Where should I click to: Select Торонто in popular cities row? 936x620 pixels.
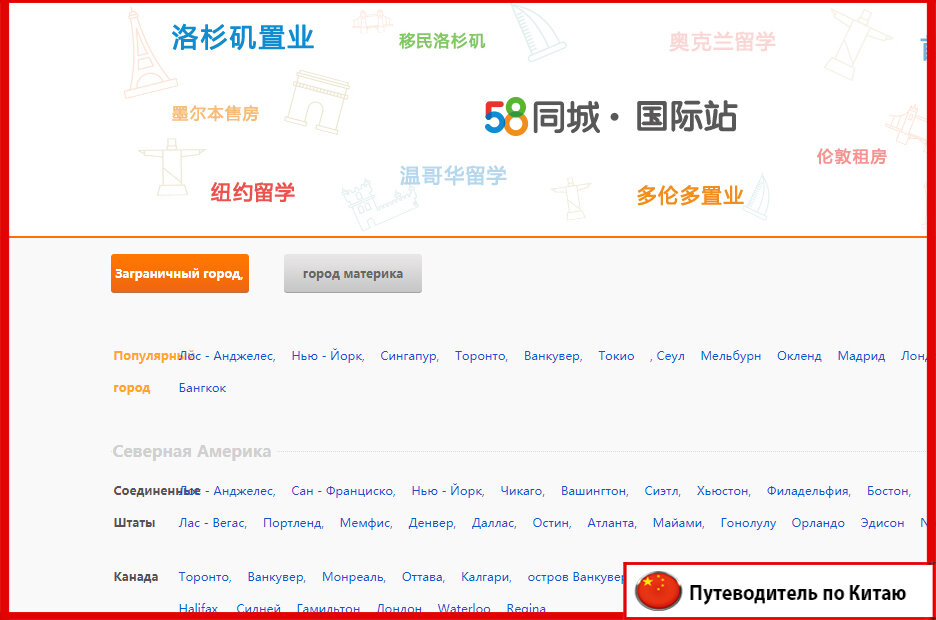[481, 356]
